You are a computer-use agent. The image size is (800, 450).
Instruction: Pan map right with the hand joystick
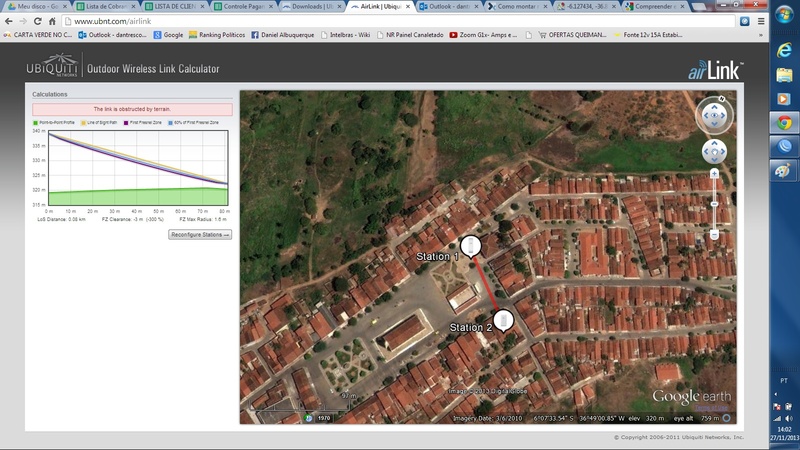click(x=722, y=152)
